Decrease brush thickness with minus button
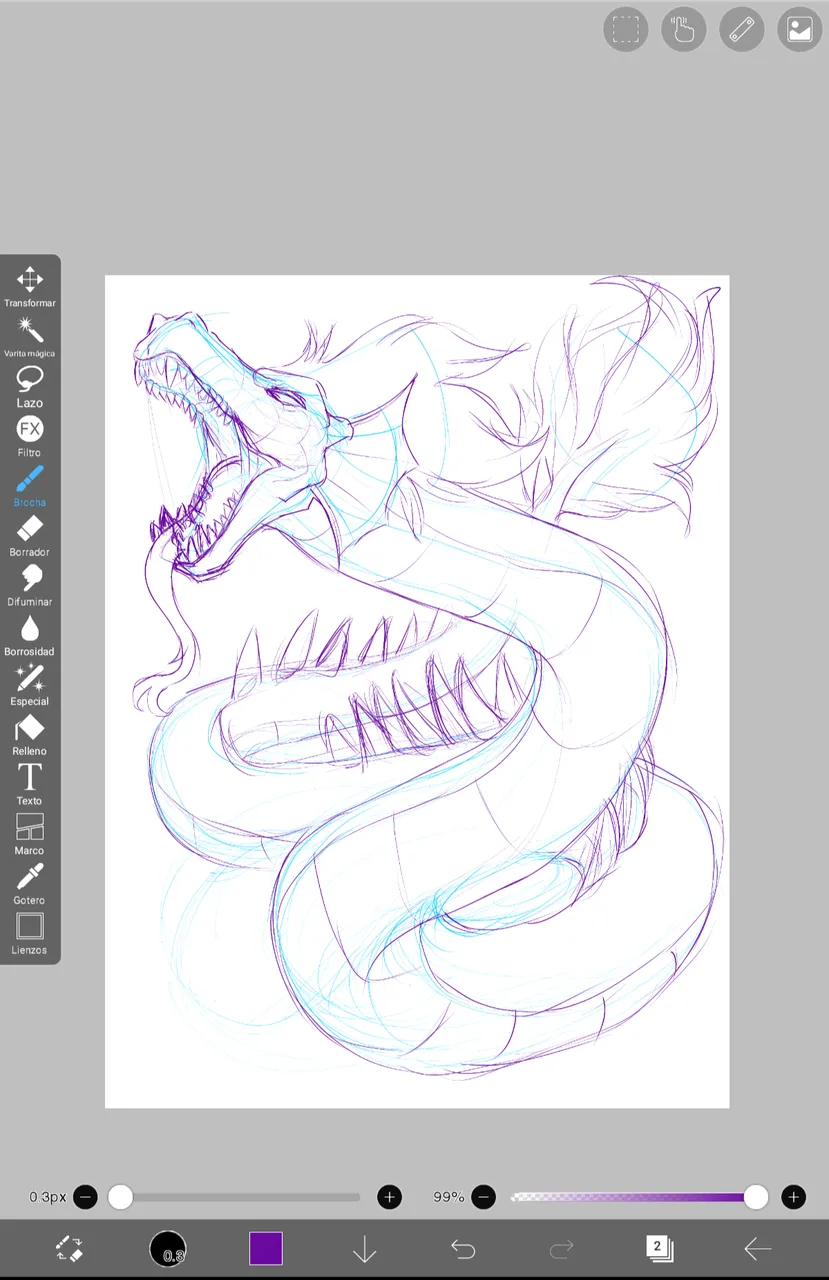 pyautogui.click(x=86, y=1197)
